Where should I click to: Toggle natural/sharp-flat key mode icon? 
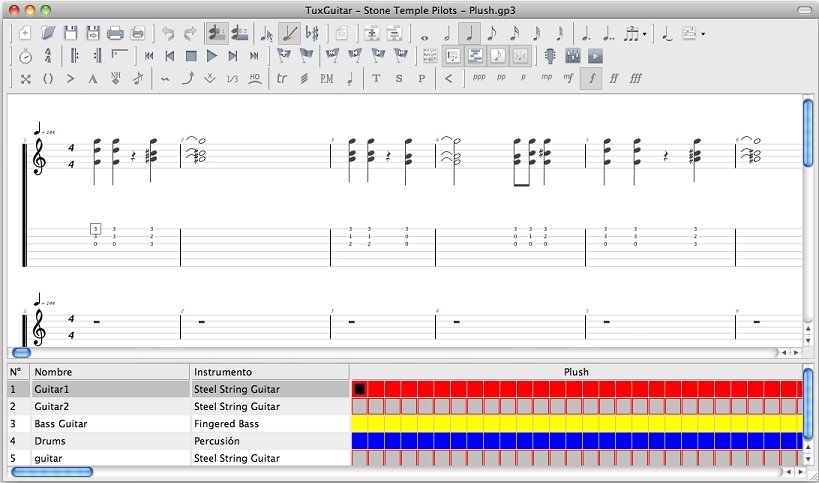(312, 33)
